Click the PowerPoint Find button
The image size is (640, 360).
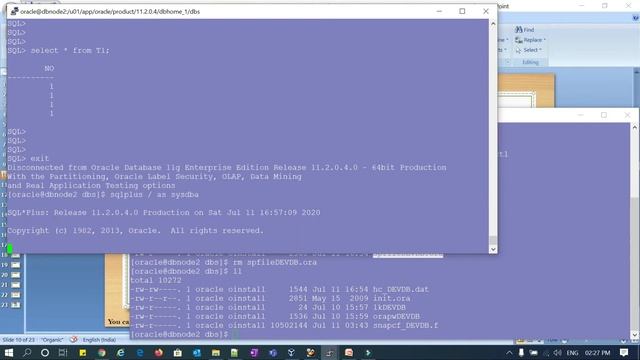tap(524, 29)
